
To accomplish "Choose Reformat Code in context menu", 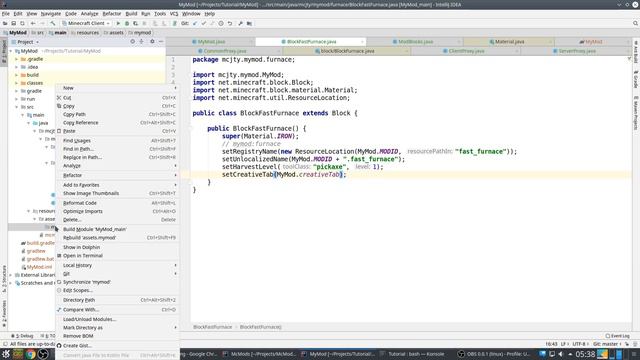I will tap(118, 203).
